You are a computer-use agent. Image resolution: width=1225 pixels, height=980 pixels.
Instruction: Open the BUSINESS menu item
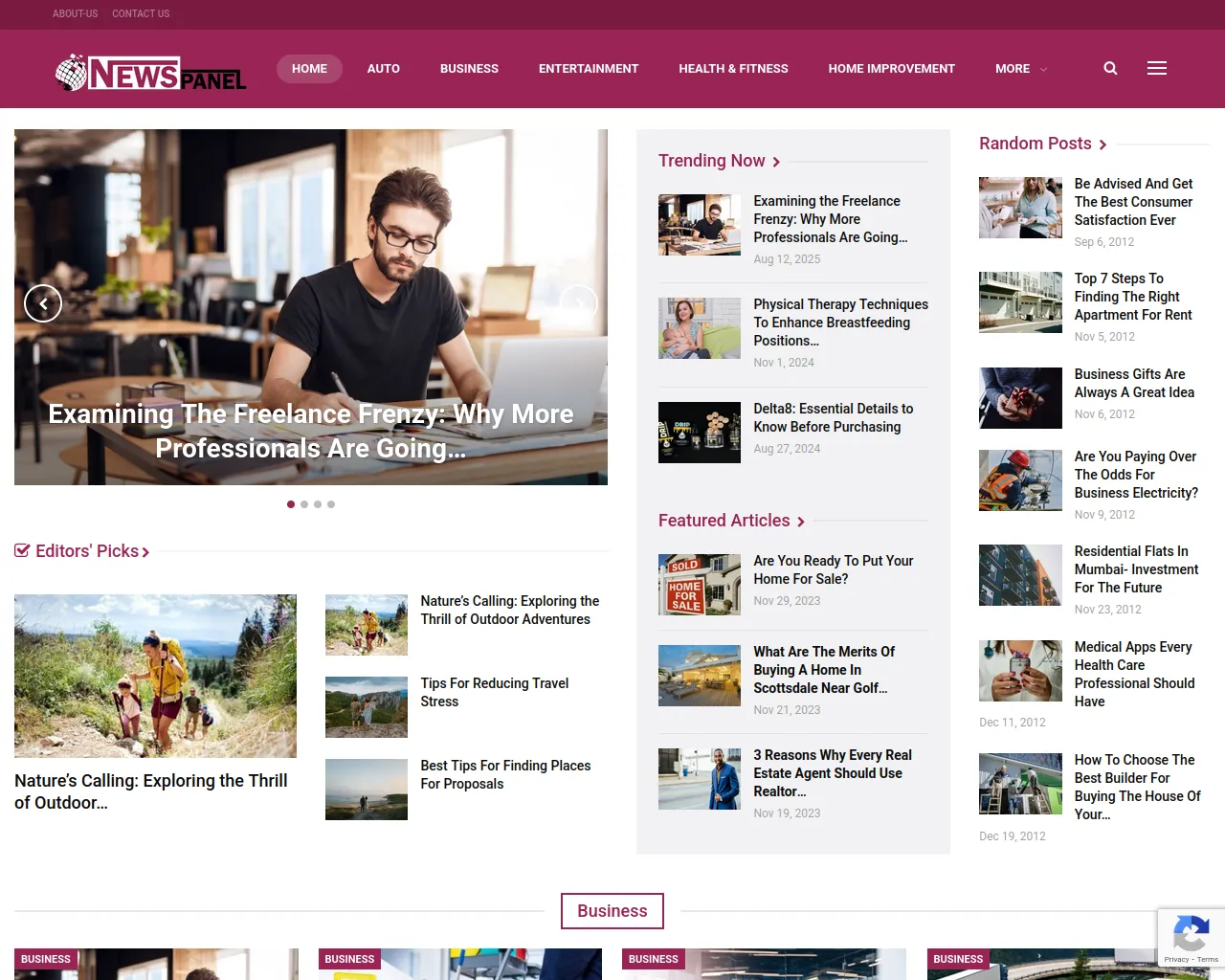pyautogui.click(x=469, y=69)
